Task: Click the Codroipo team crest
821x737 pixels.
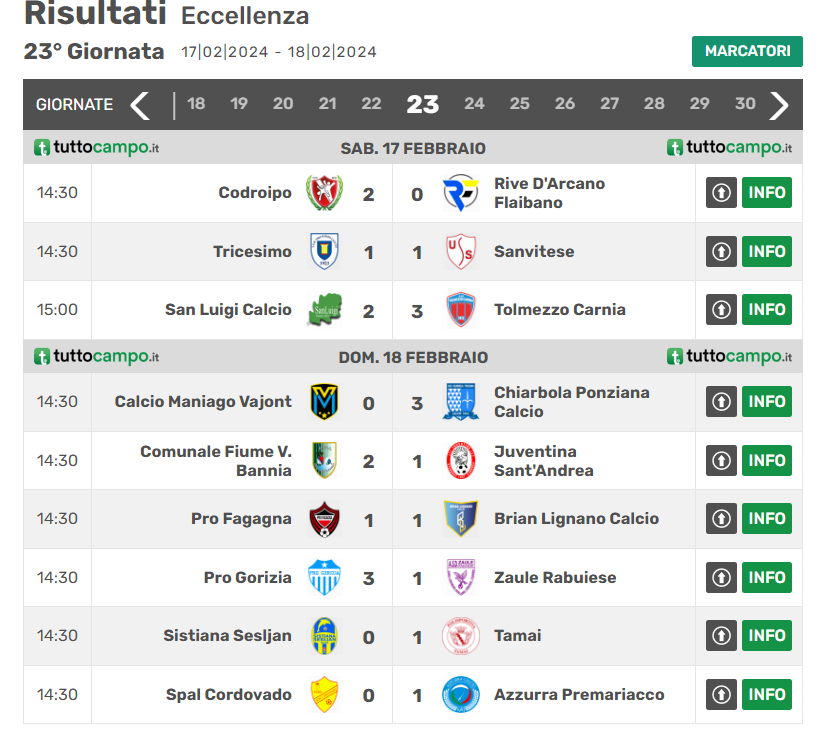Action: click(325, 193)
